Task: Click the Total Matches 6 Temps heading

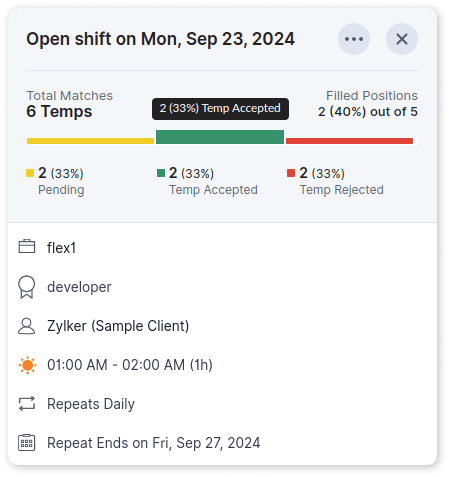Action: click(70, 104)
